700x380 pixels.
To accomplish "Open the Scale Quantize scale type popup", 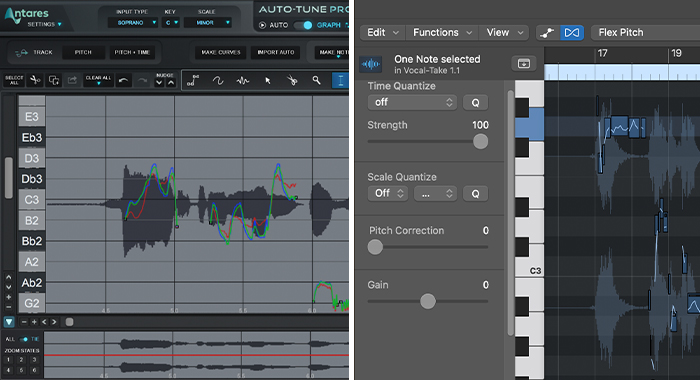I will tap(435, 193).
